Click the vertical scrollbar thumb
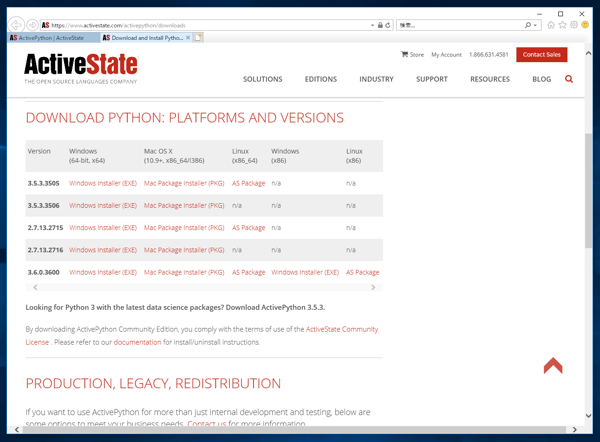The height and width of the screenshot is (442, 600). [x=589, y=191]
